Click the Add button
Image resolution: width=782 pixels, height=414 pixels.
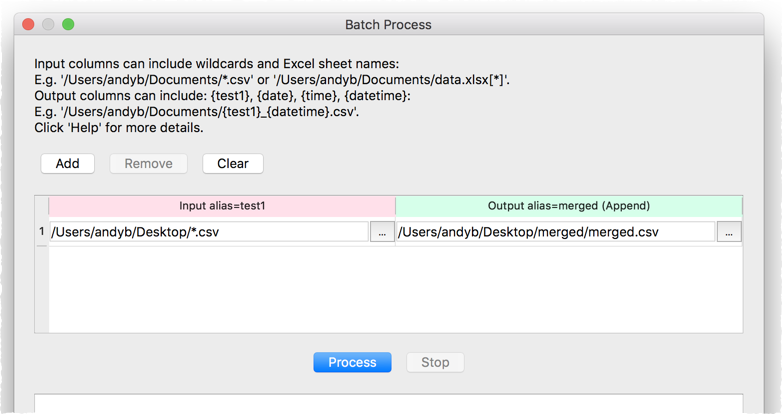click(x=67, y=163)
